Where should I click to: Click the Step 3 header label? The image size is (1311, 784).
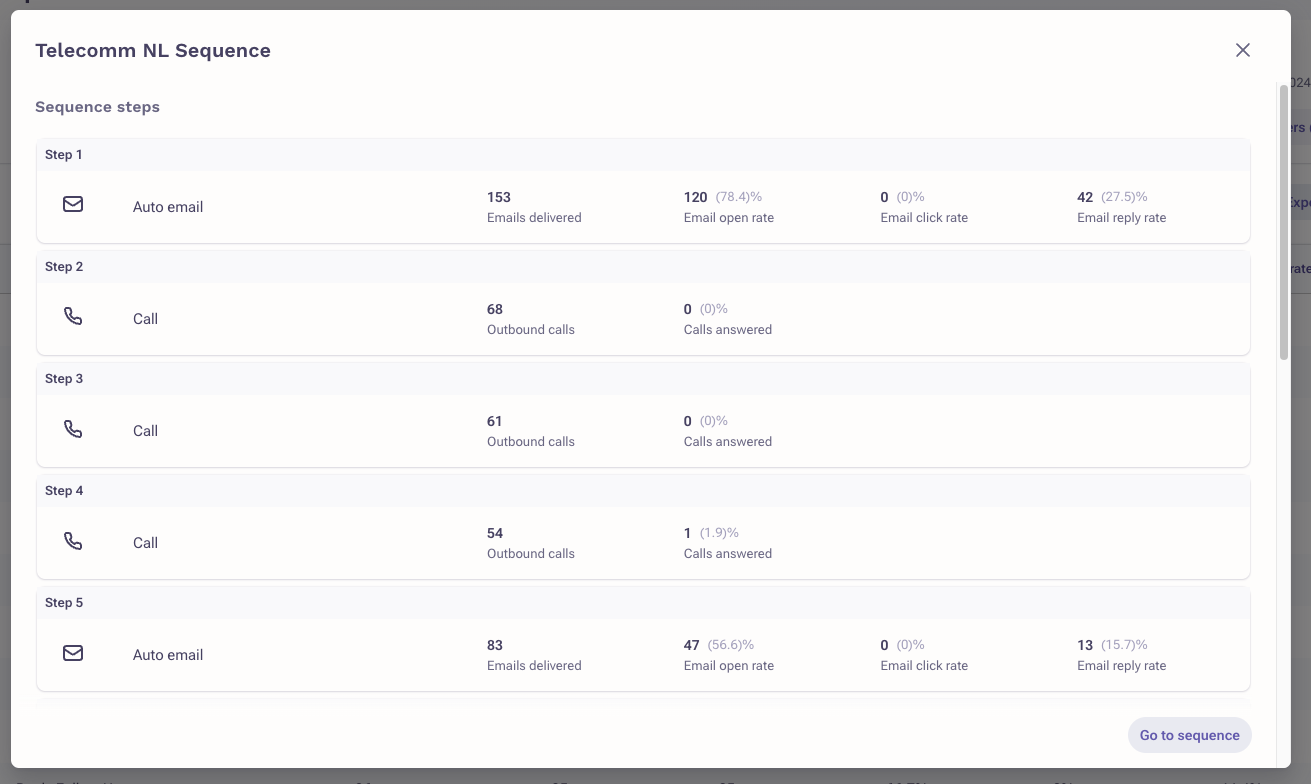(x=64, y=379)
